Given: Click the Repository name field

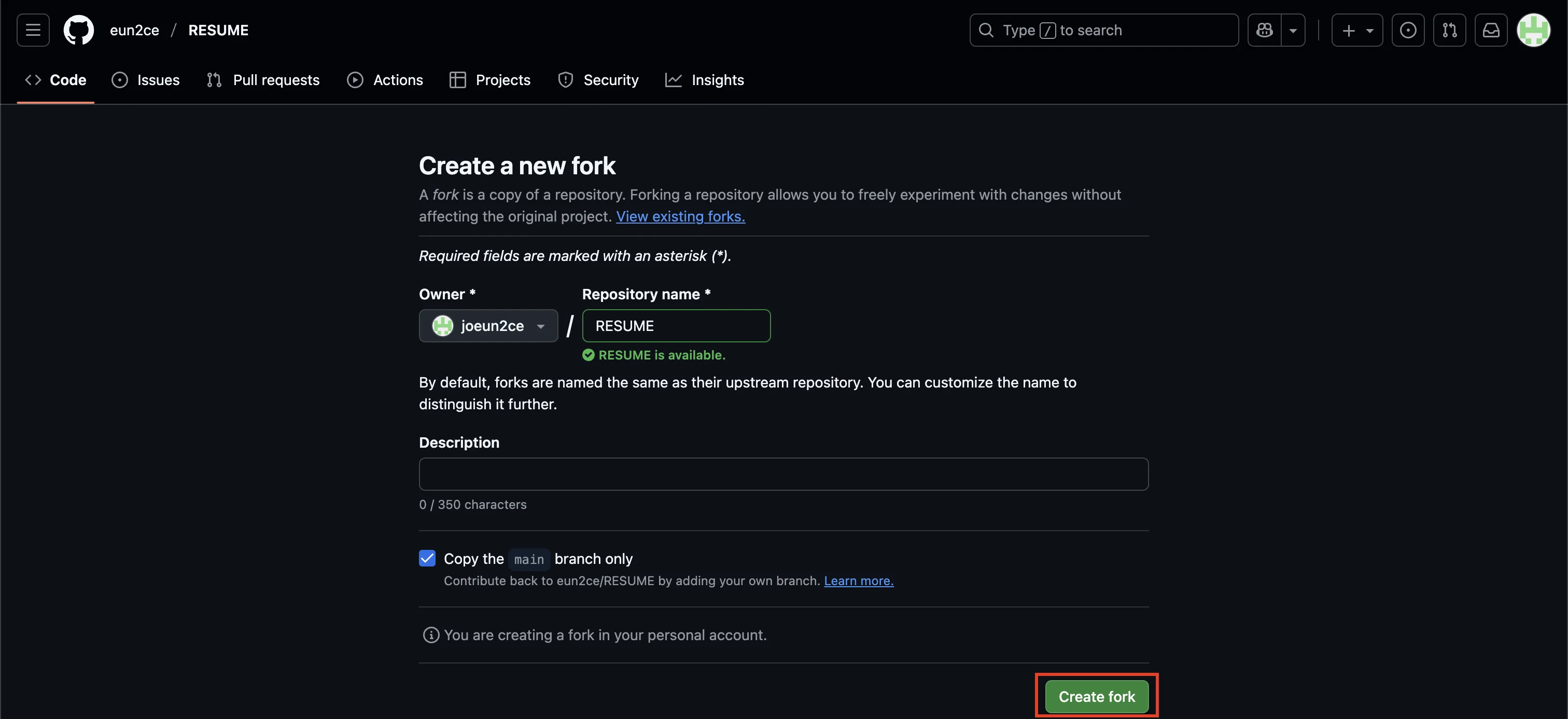Looking at the screenshot, I should click(676, 326).
